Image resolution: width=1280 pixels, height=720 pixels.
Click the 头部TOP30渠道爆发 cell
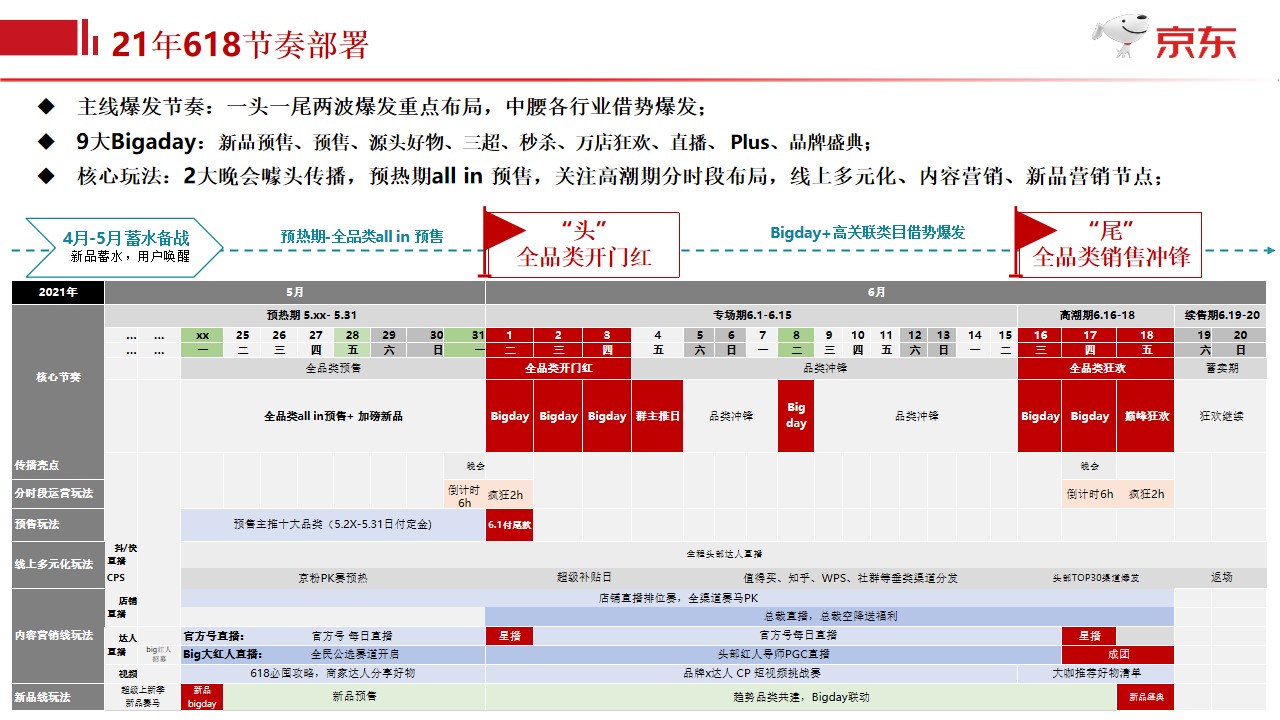(x=1096, y=578)
